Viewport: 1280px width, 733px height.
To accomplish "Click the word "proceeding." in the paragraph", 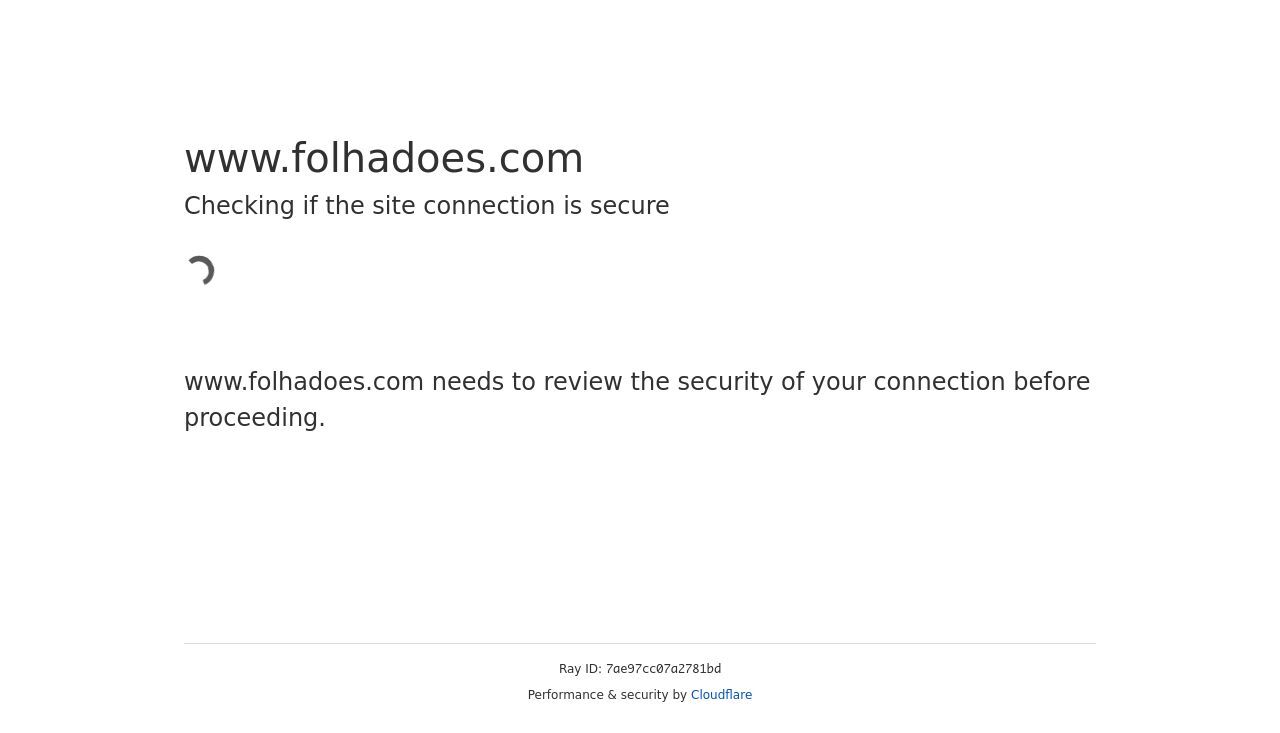I will click(254, 418).
